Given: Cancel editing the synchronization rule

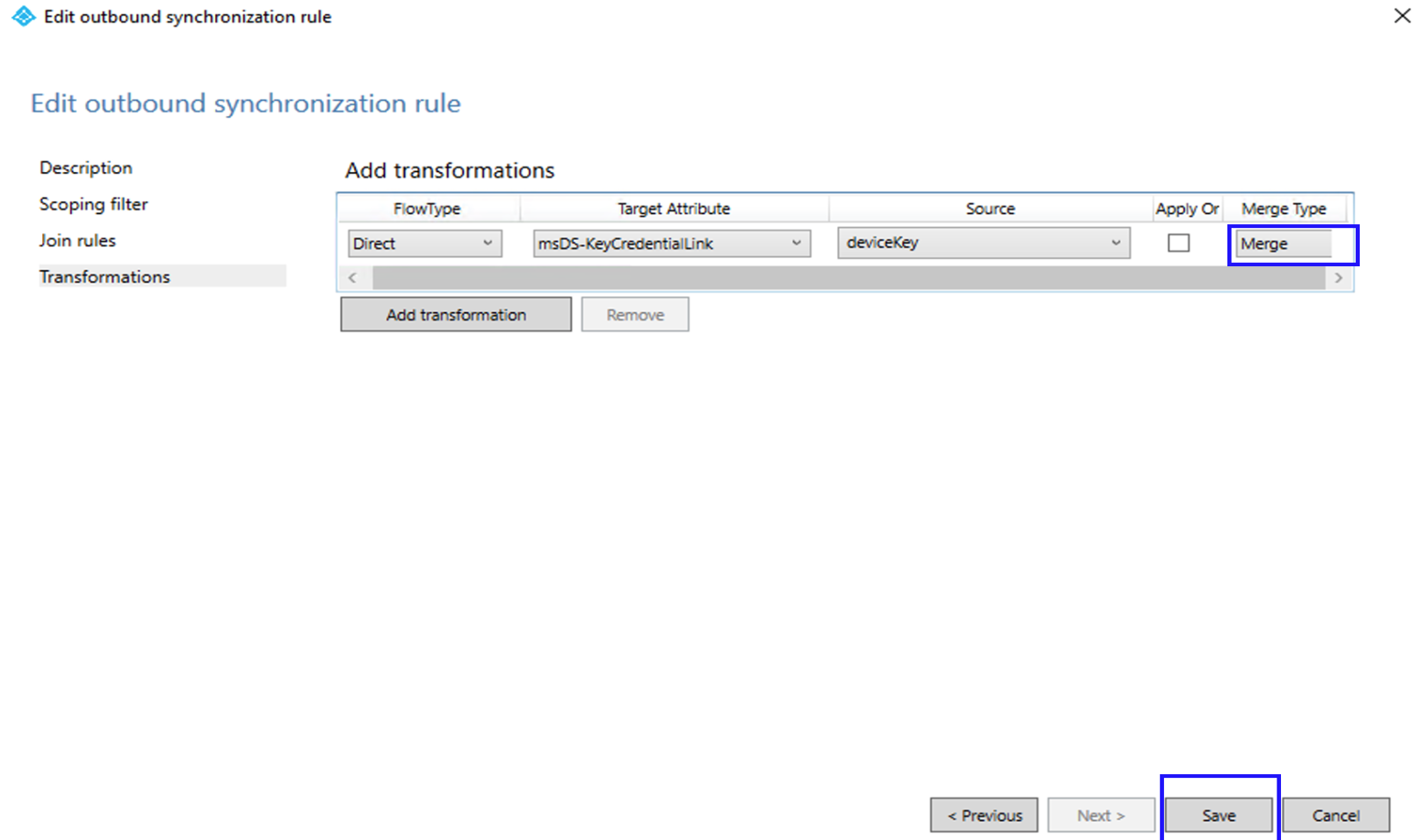Looking at the screenshot, I should (x=1335, y=814).
